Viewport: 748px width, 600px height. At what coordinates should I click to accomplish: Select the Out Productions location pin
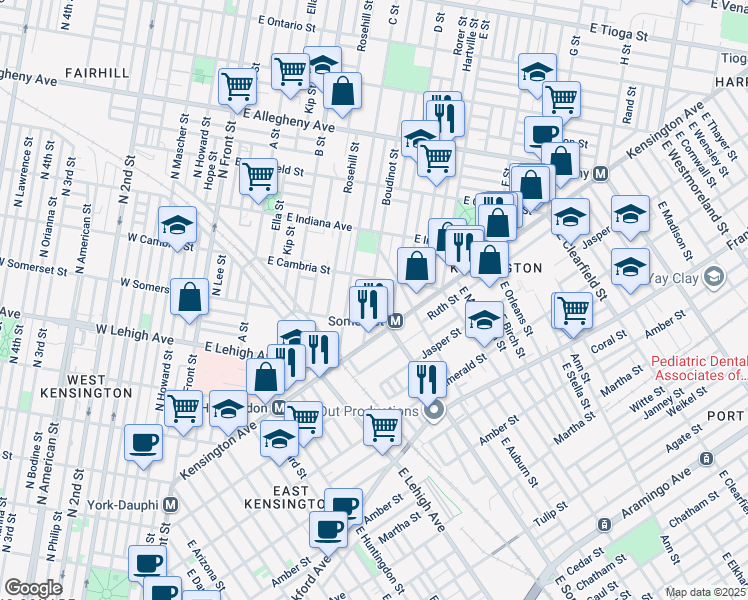click(435, 411)
